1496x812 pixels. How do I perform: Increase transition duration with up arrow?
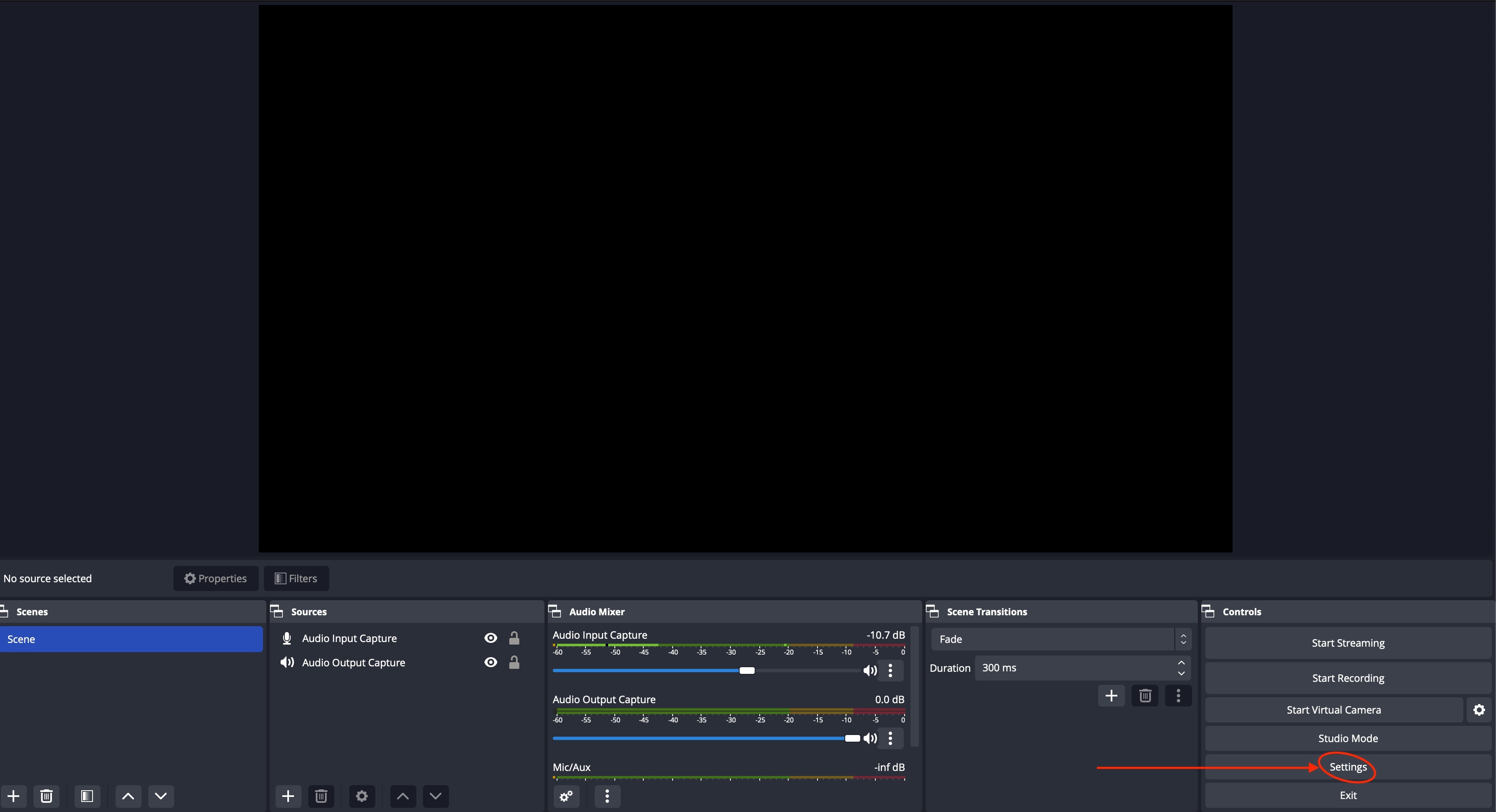pyautogui.click(x=1181, y=663)
